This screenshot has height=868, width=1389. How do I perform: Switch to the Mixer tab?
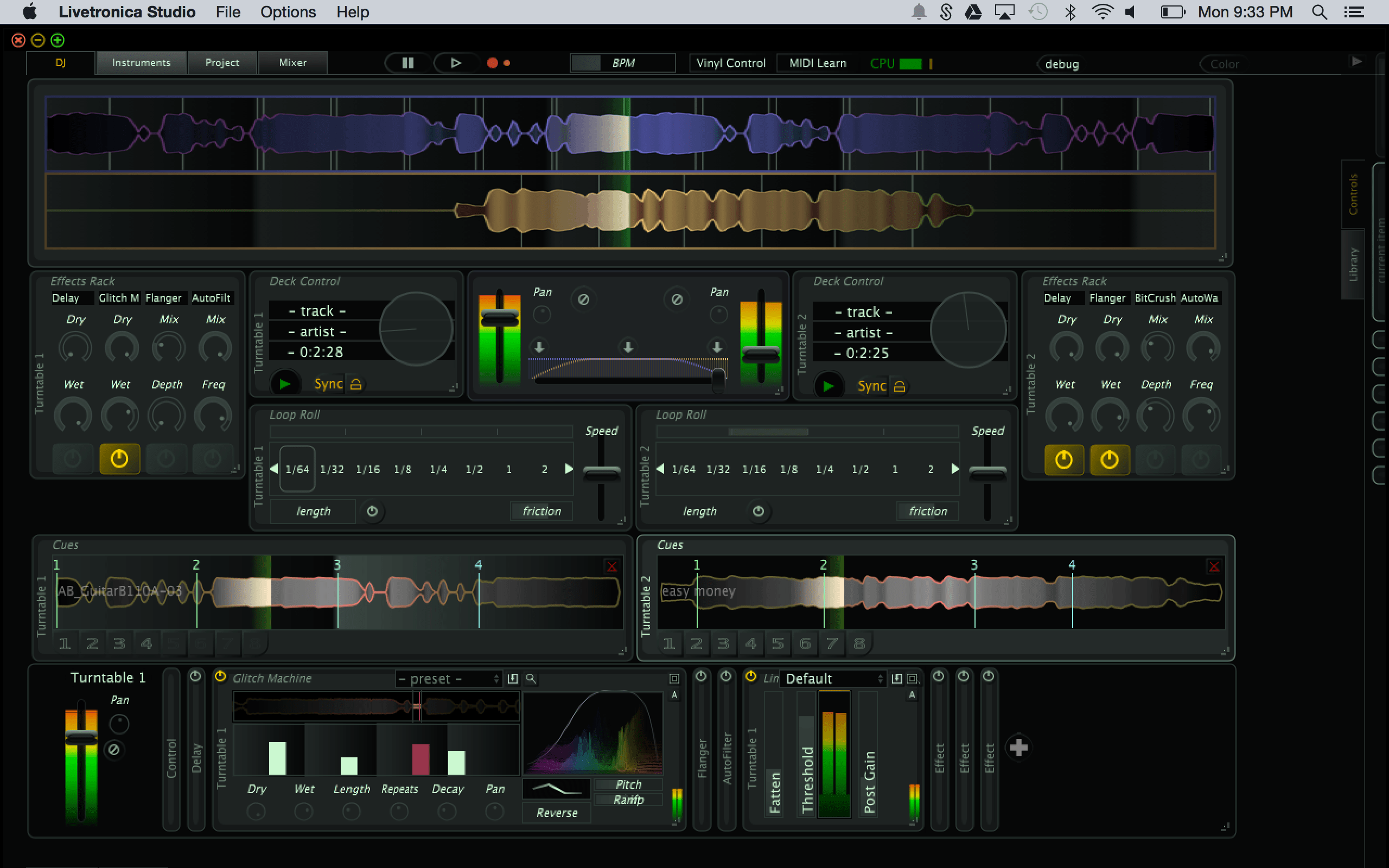293,62
